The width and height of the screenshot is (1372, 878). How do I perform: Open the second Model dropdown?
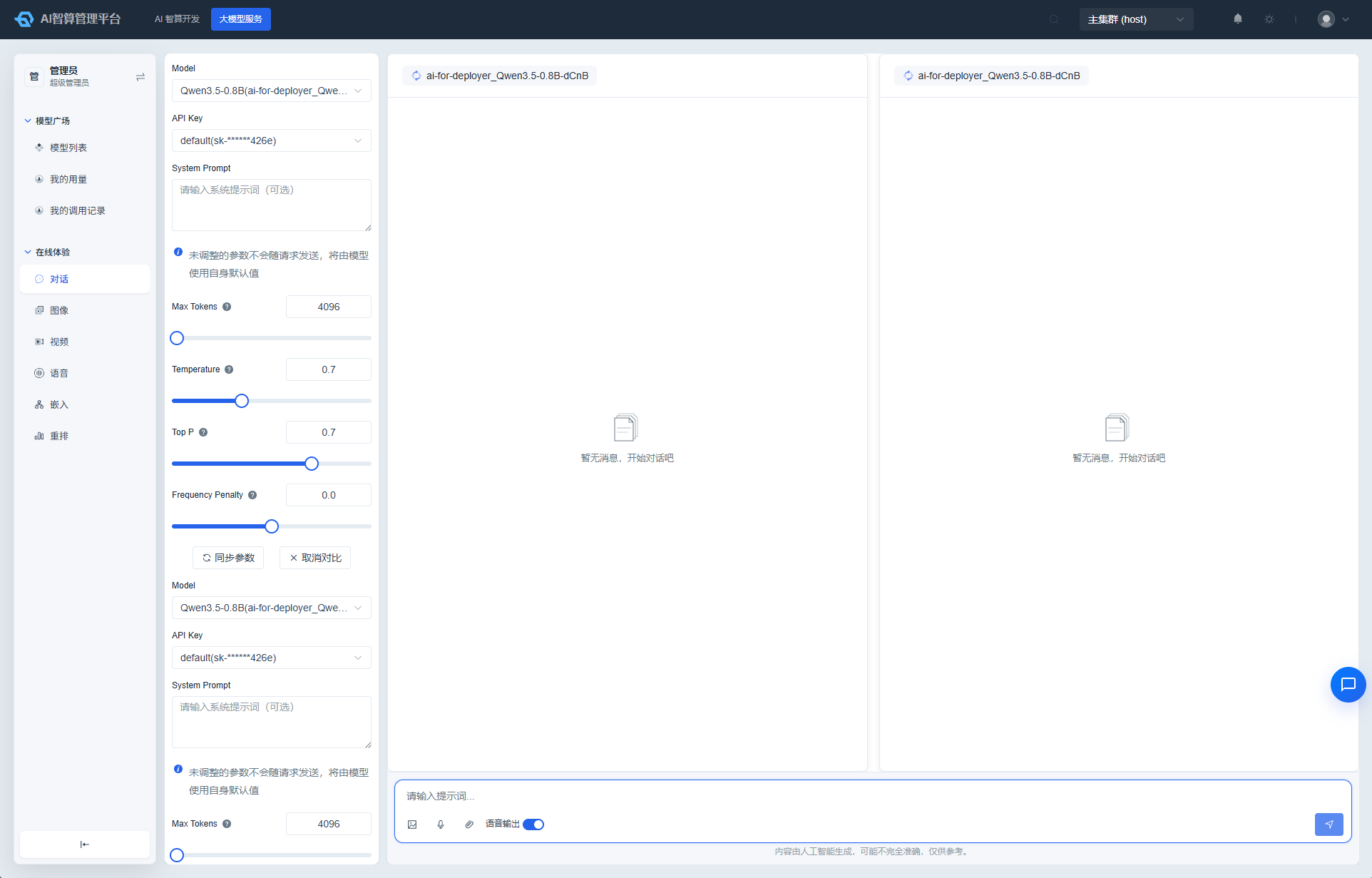pyautogui.click(x=272, y=608)
